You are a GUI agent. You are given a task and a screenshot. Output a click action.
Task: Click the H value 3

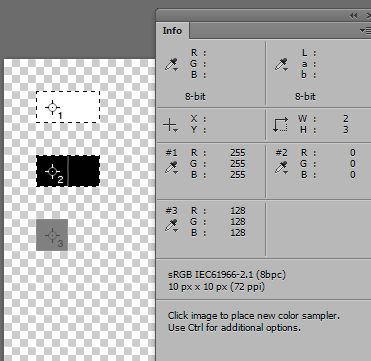346,130
